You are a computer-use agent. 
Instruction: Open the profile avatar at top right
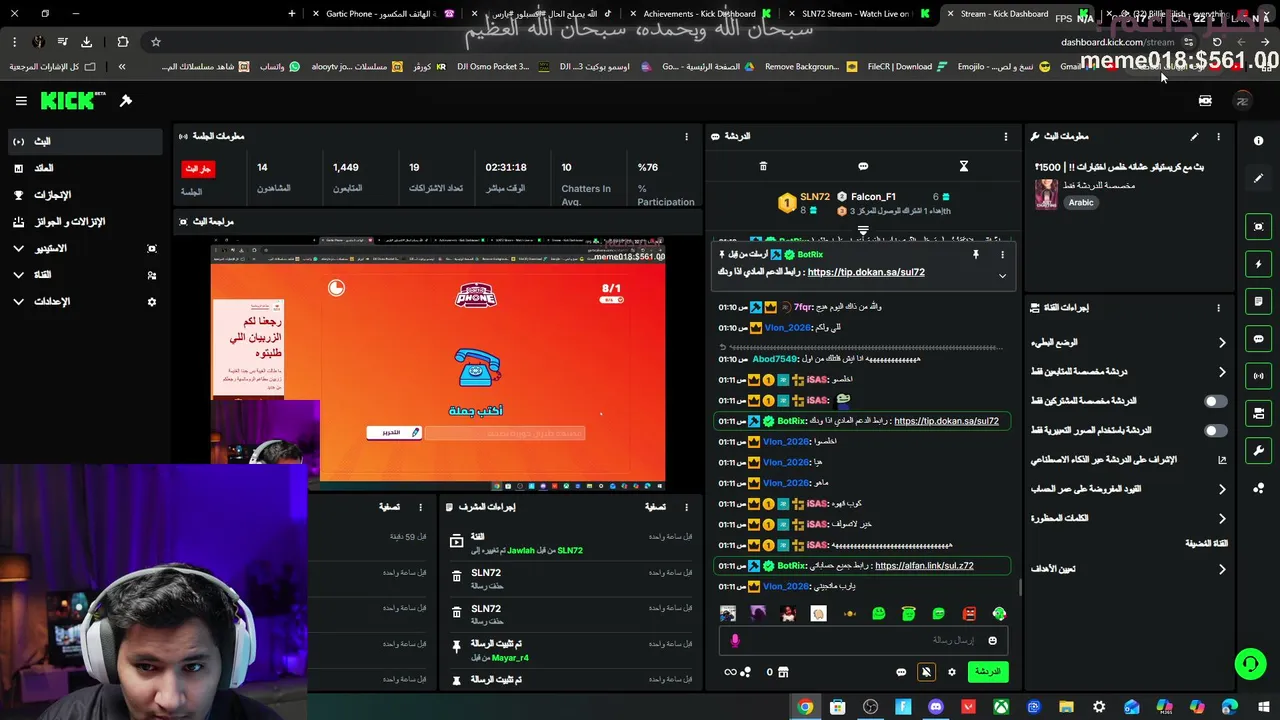[1242, 101]
